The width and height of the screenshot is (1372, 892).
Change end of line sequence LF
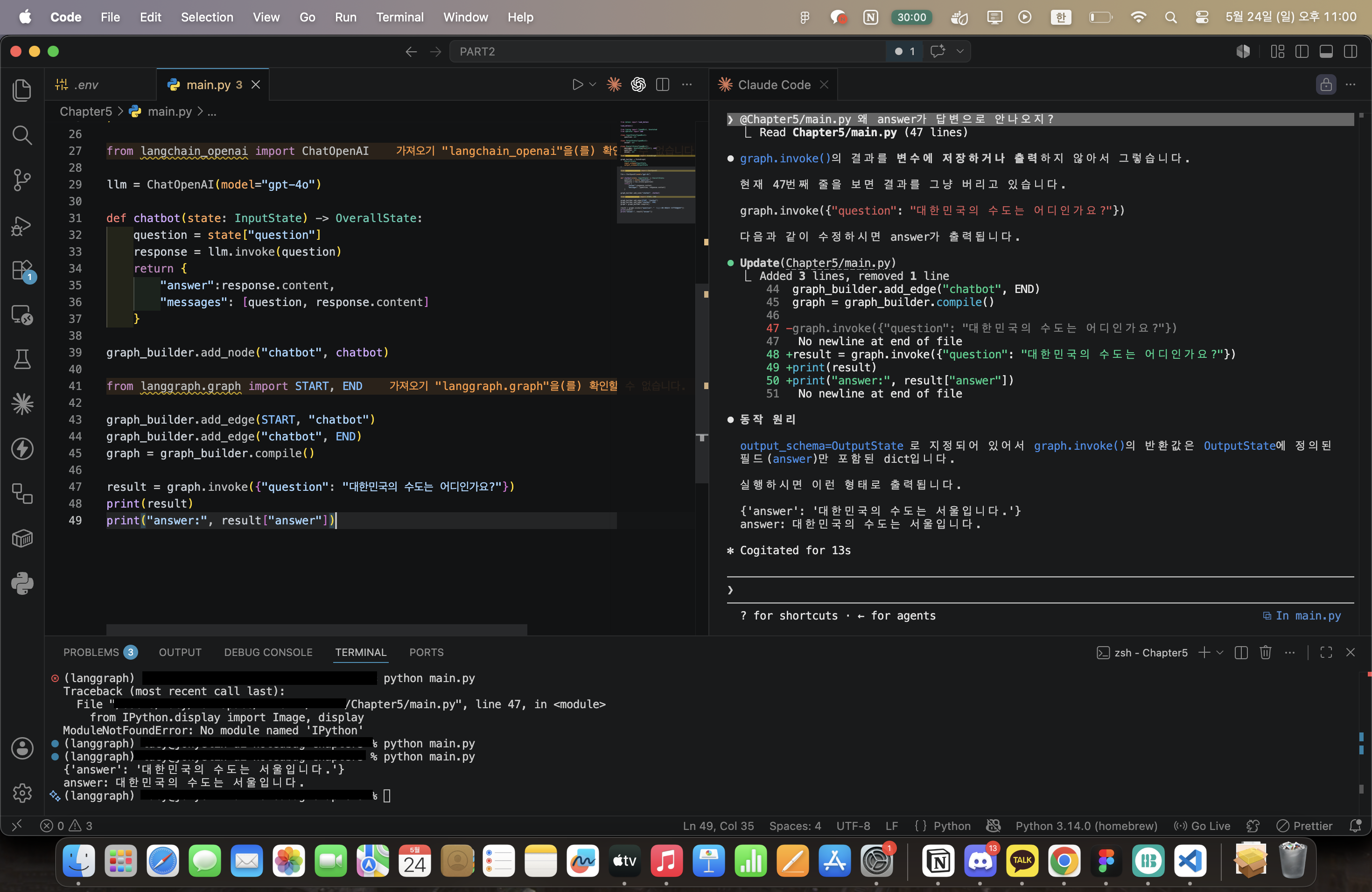892,826
